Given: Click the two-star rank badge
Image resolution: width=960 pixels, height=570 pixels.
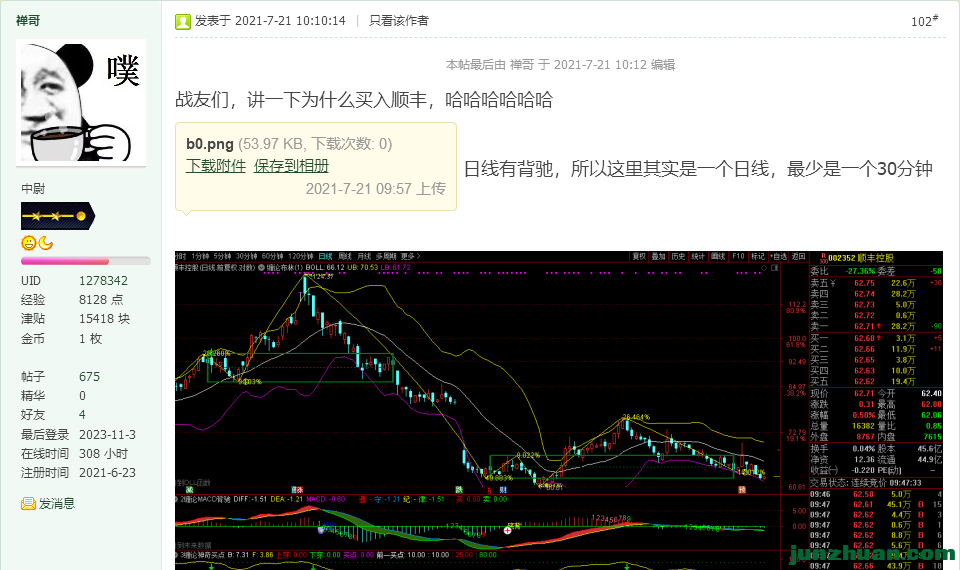Looking at the screenshot, I should (58, 216).
